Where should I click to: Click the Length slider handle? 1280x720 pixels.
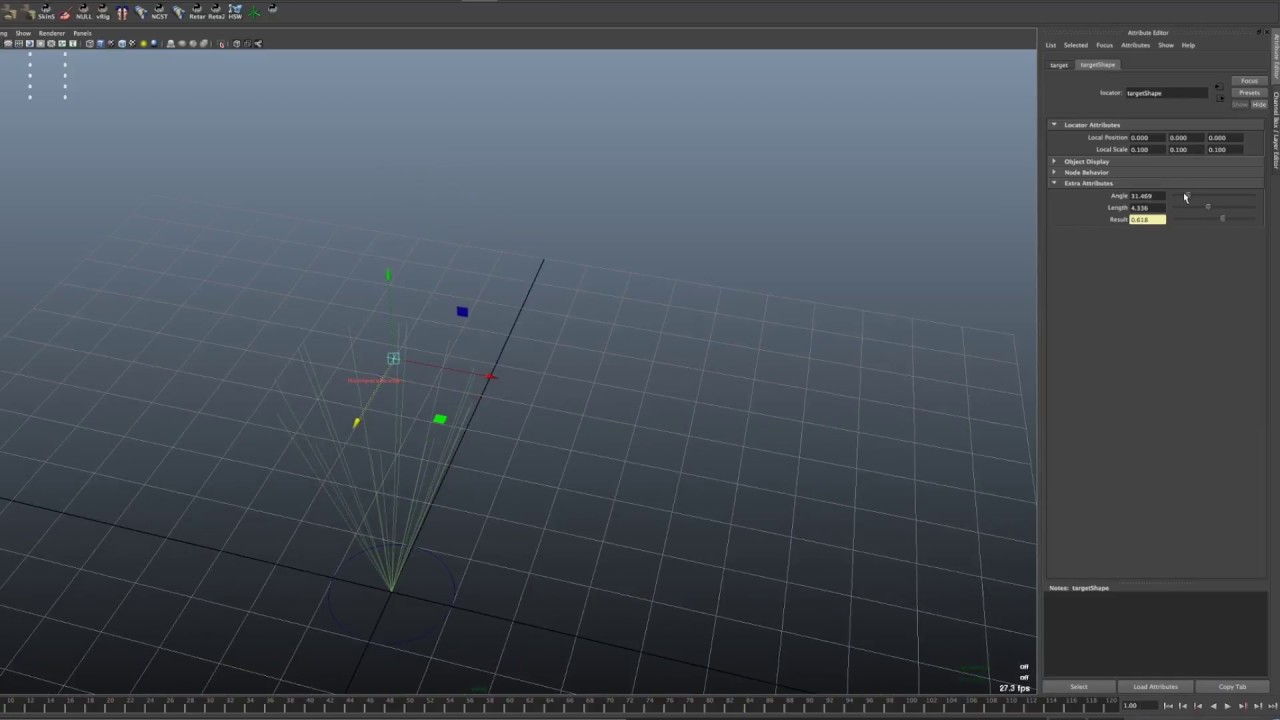click(x=1208, y=207)
